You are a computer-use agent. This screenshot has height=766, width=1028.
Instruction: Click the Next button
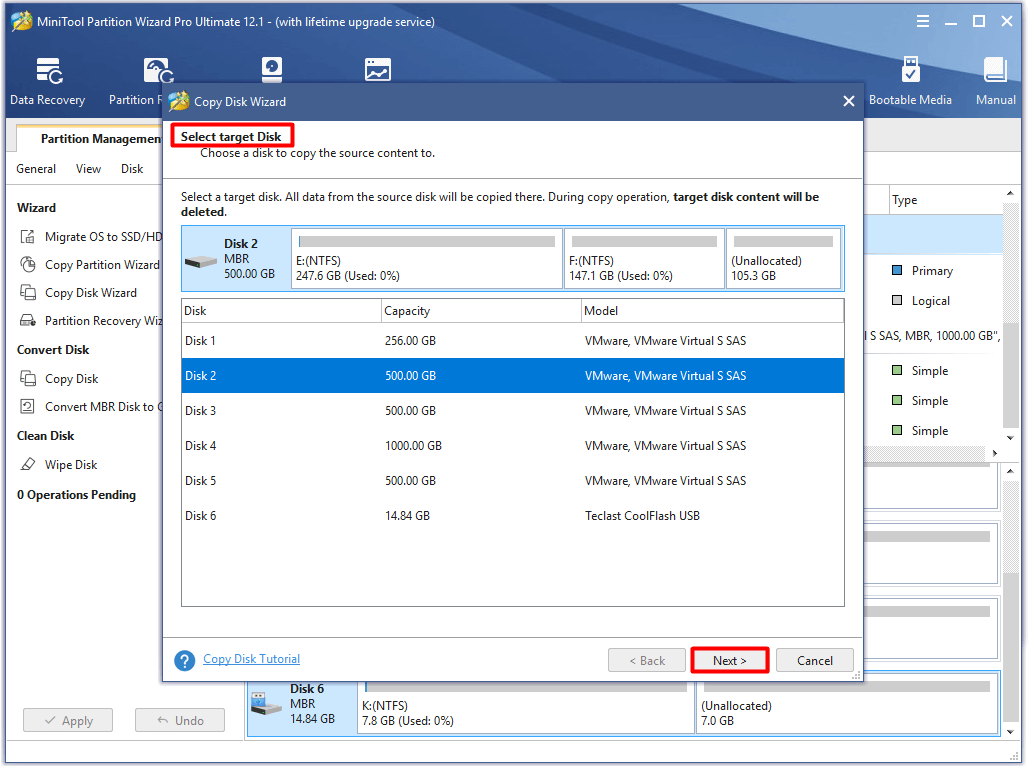(x=730, y=660)
